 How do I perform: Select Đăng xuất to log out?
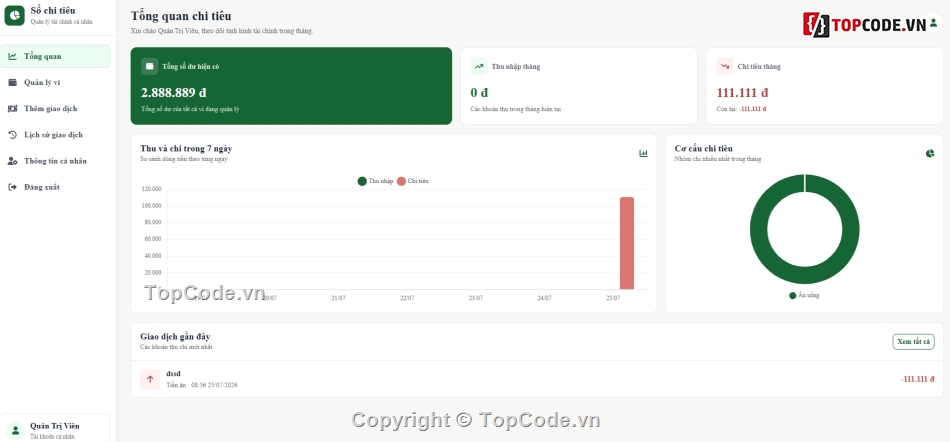tap(55, 187)
